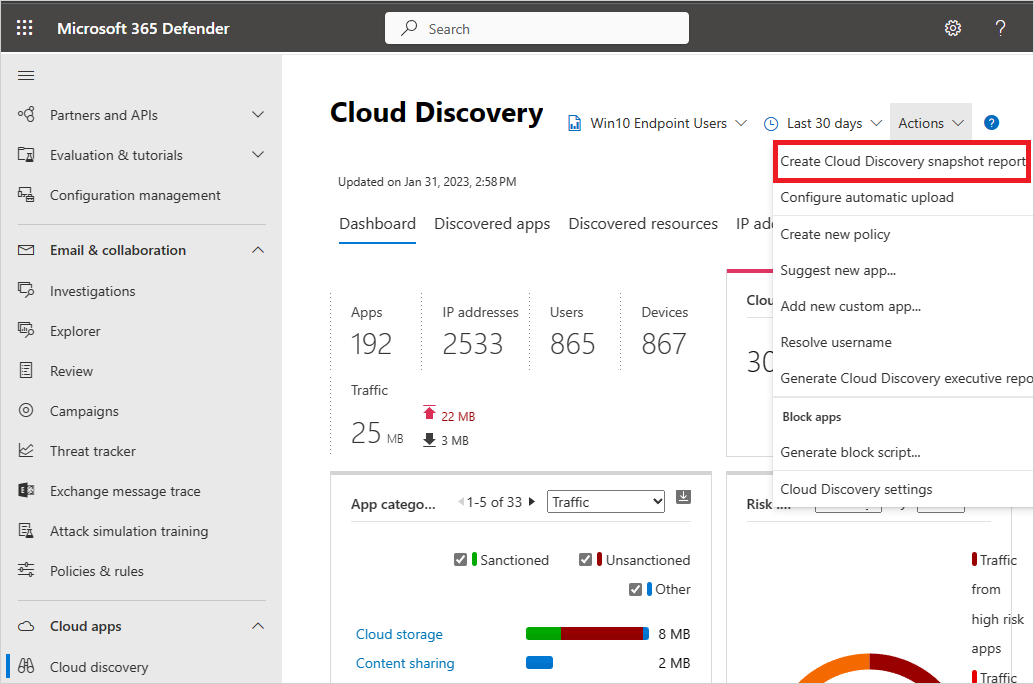Toggle the Other apps checkbox
This screenshot has height=684, width=1034.
(x=635, y=589)
